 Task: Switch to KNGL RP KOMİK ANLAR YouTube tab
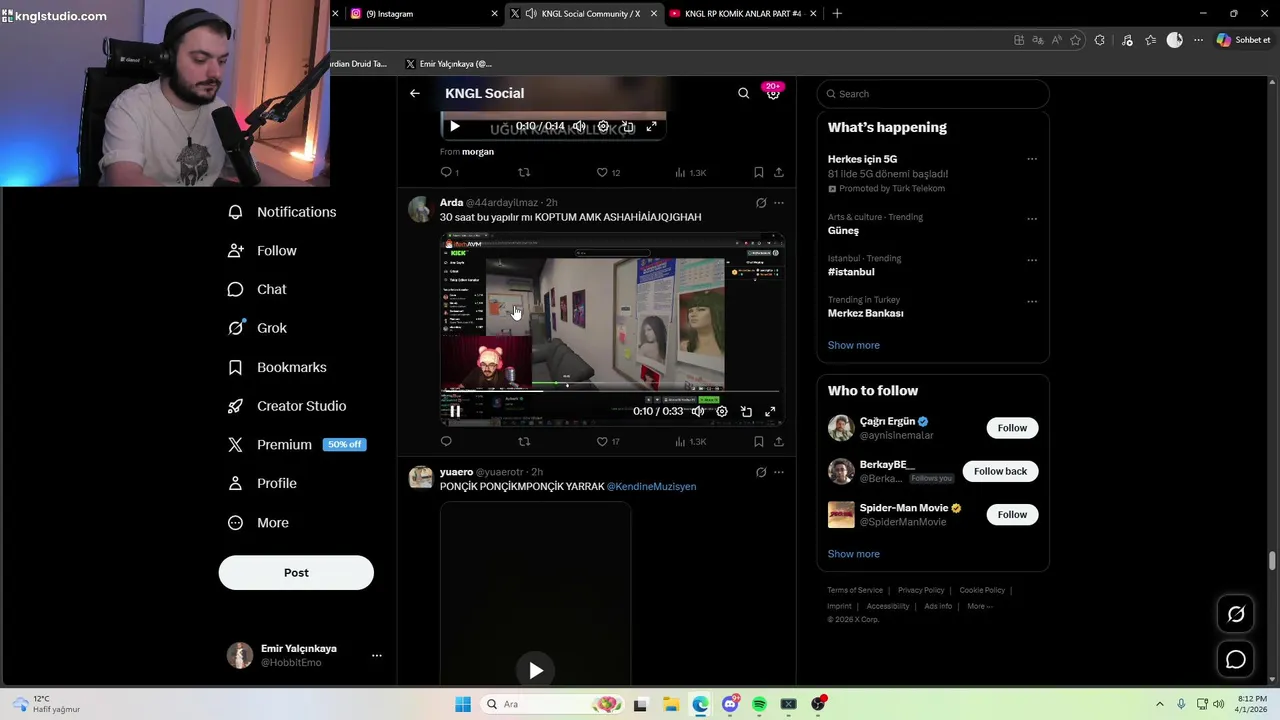(x=742, y=13)
